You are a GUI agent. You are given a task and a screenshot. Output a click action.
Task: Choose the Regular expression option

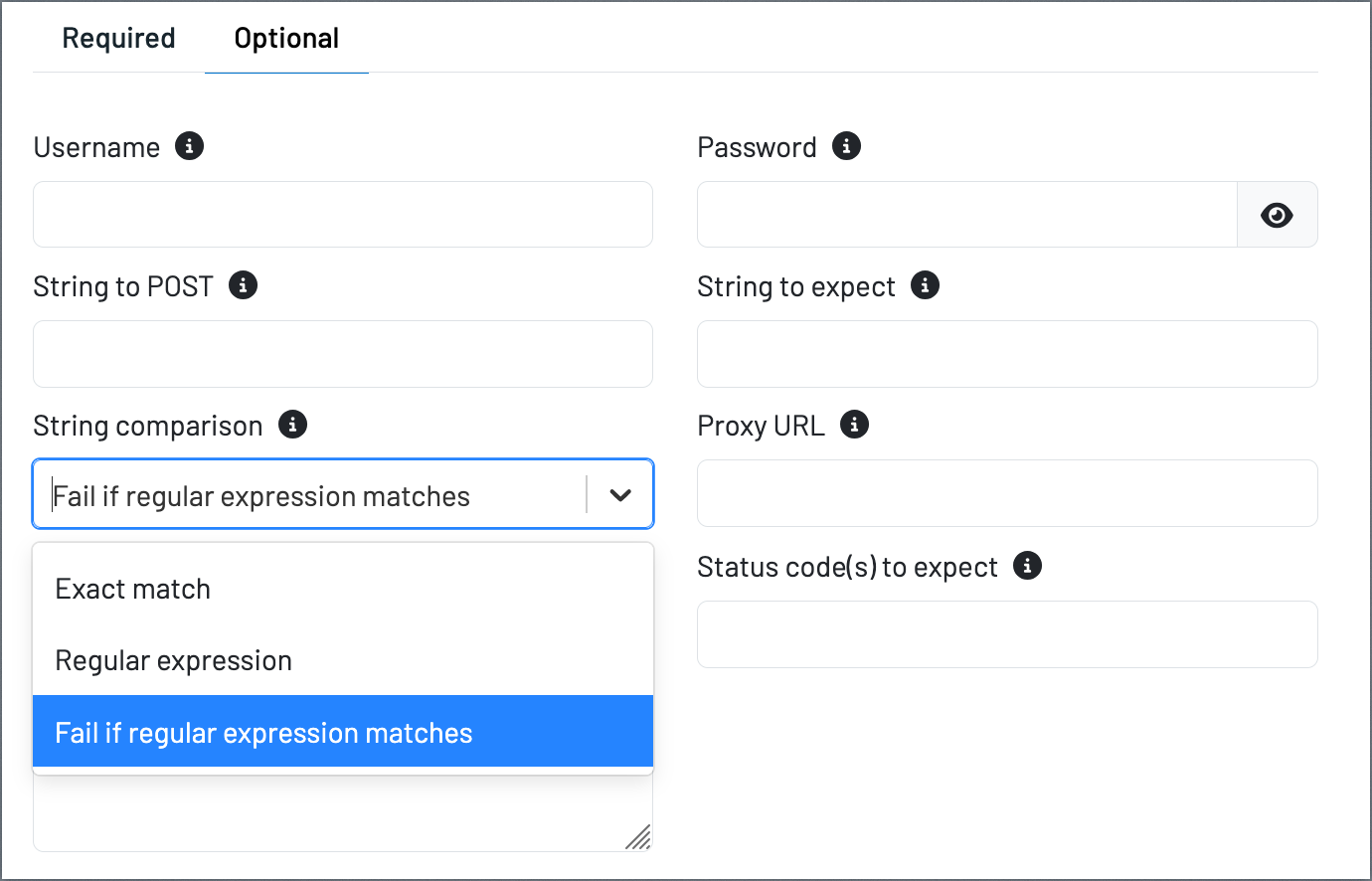coord(343,660)
